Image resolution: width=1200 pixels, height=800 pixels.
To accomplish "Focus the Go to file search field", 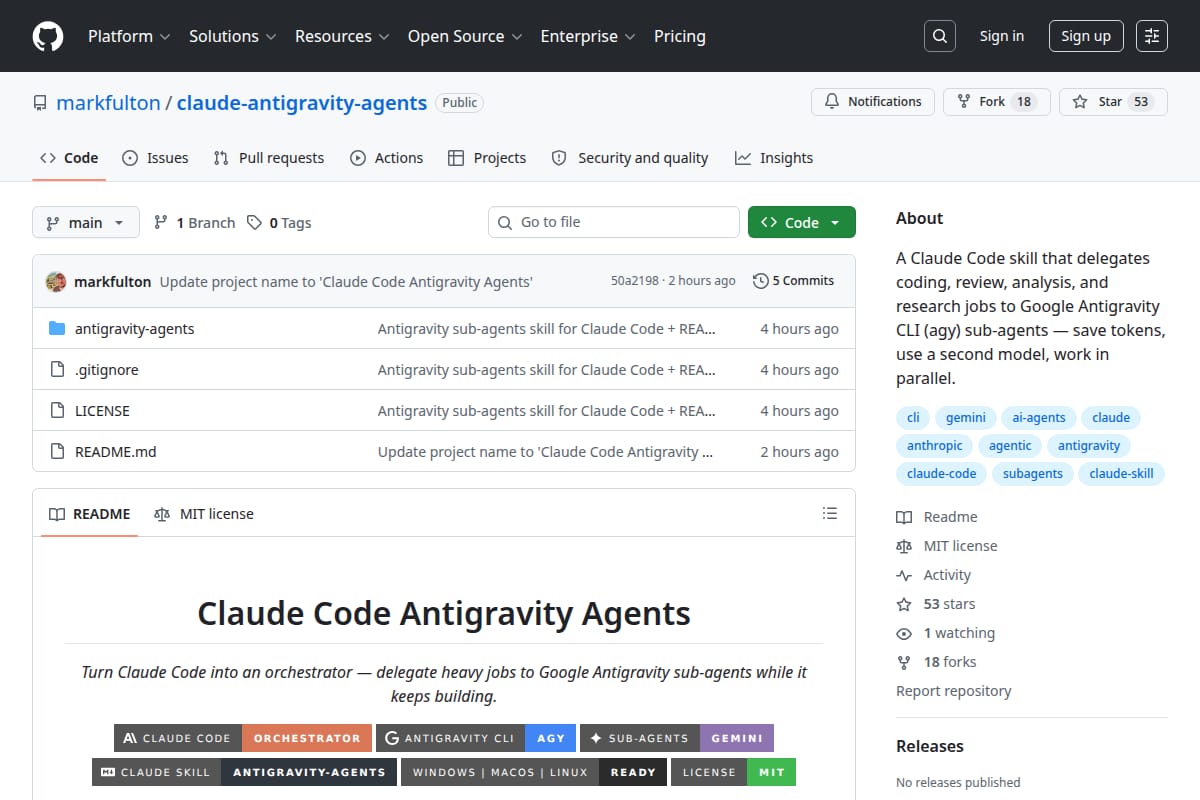I will click(x=614, y=222).
